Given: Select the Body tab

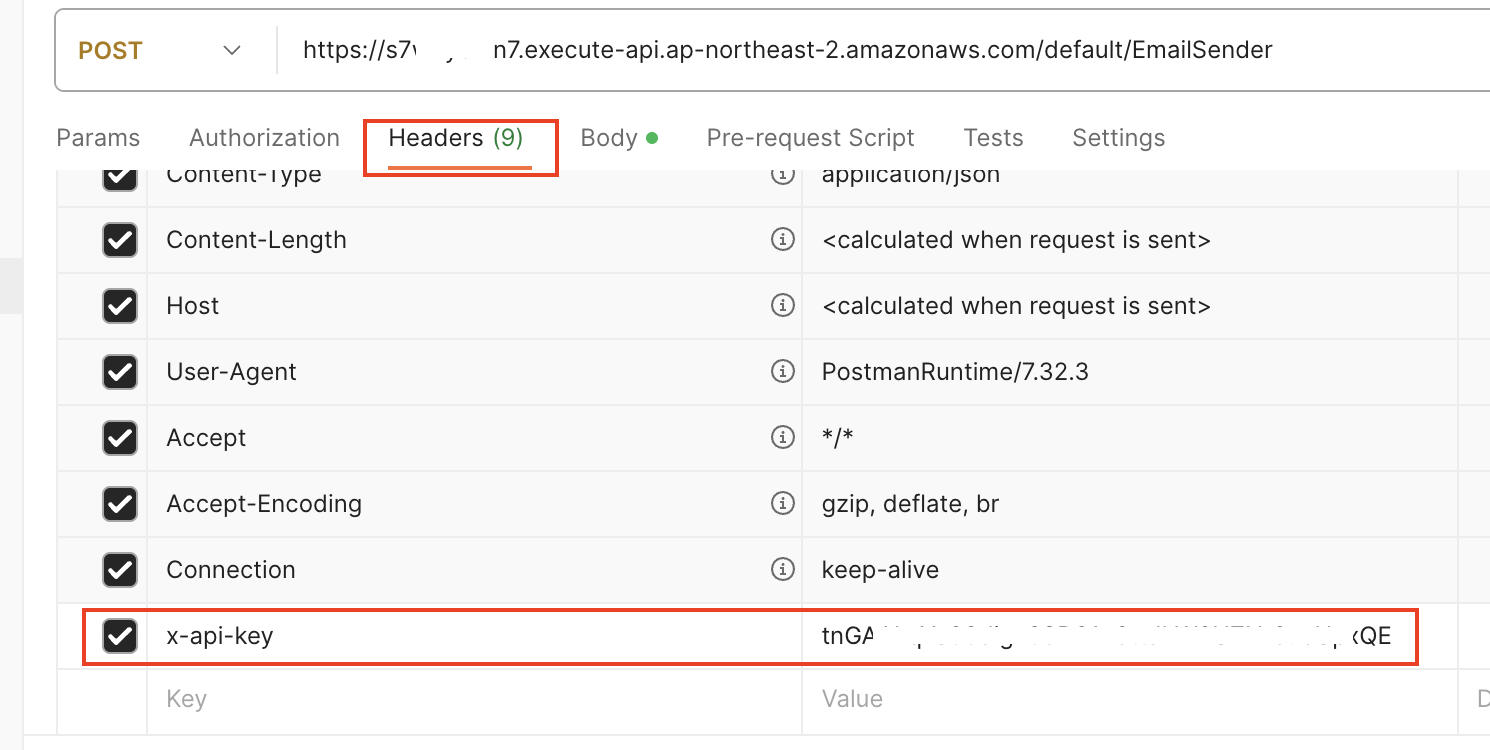Looking at the screenshot, I should (x=619, y=138).
